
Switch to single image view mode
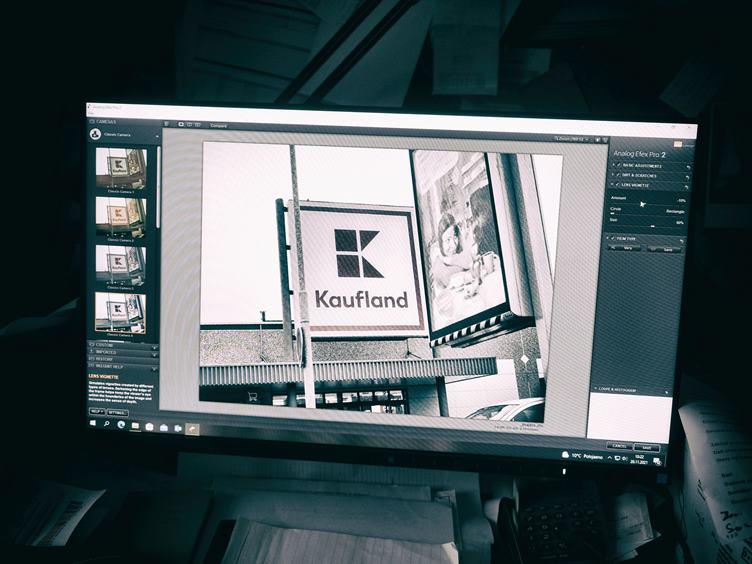[181, 124]
